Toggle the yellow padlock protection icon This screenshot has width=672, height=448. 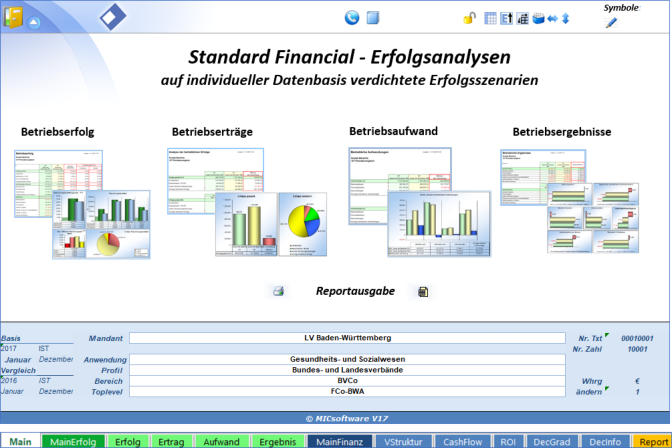469,18
